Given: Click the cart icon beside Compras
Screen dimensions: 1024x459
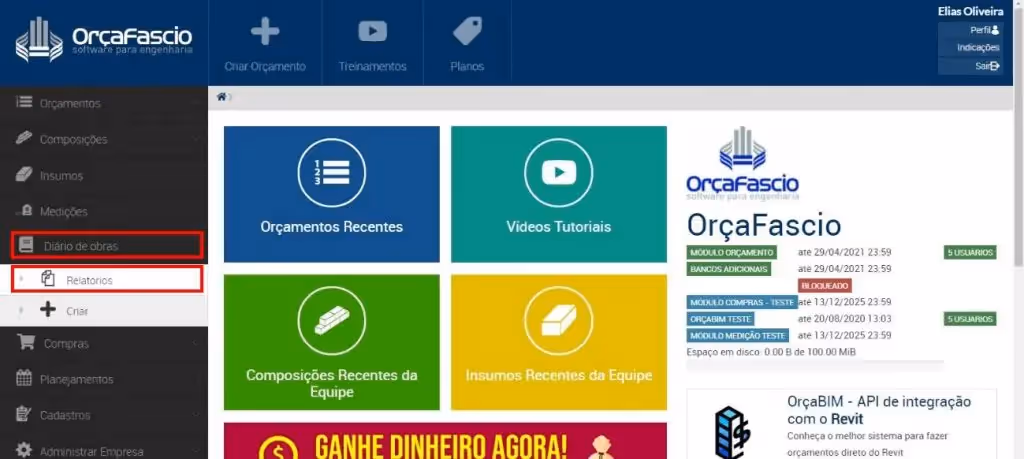Looking at the screenshot, I should (26, 342).
